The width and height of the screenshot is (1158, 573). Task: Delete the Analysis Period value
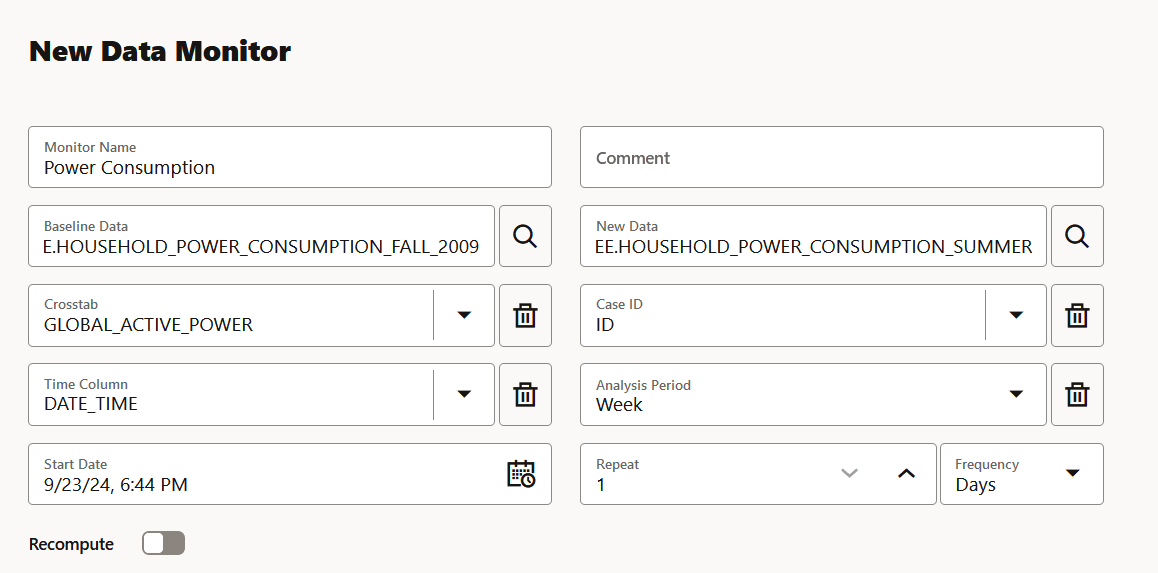[1077, 394]
